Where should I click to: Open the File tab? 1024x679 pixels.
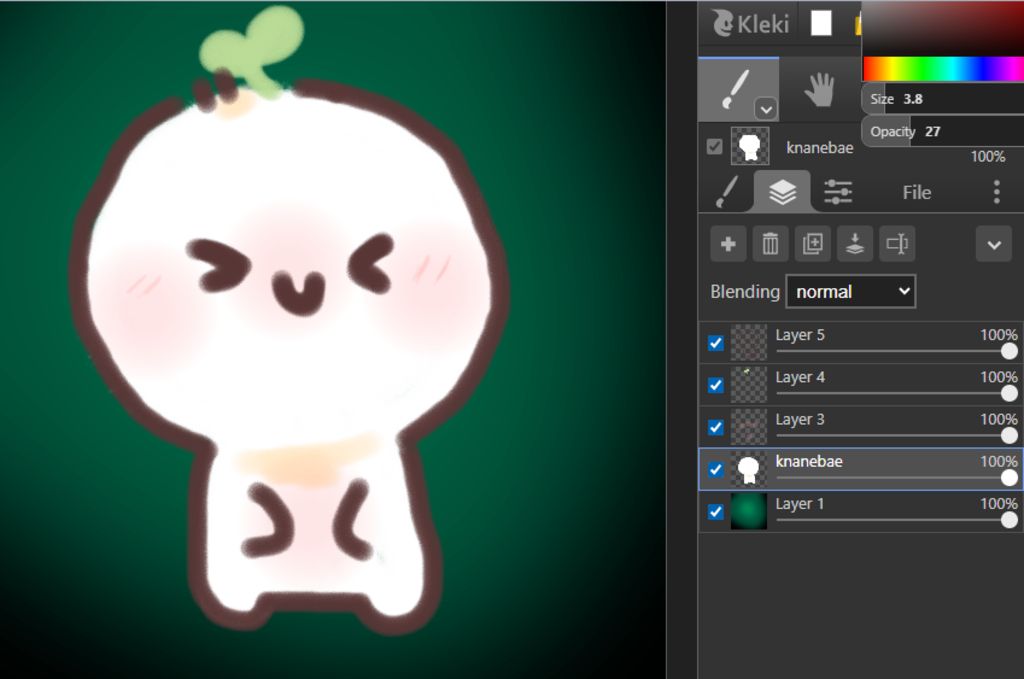[916, 193]
